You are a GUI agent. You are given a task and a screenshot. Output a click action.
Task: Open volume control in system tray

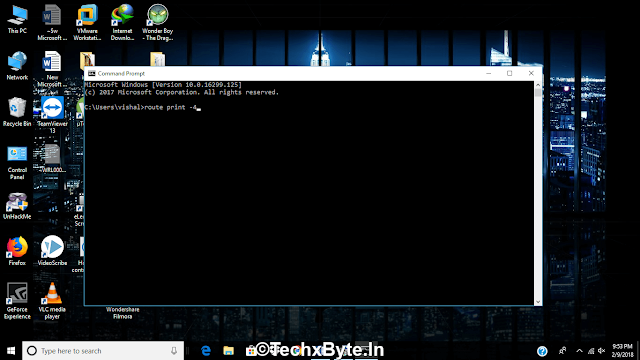602,351
